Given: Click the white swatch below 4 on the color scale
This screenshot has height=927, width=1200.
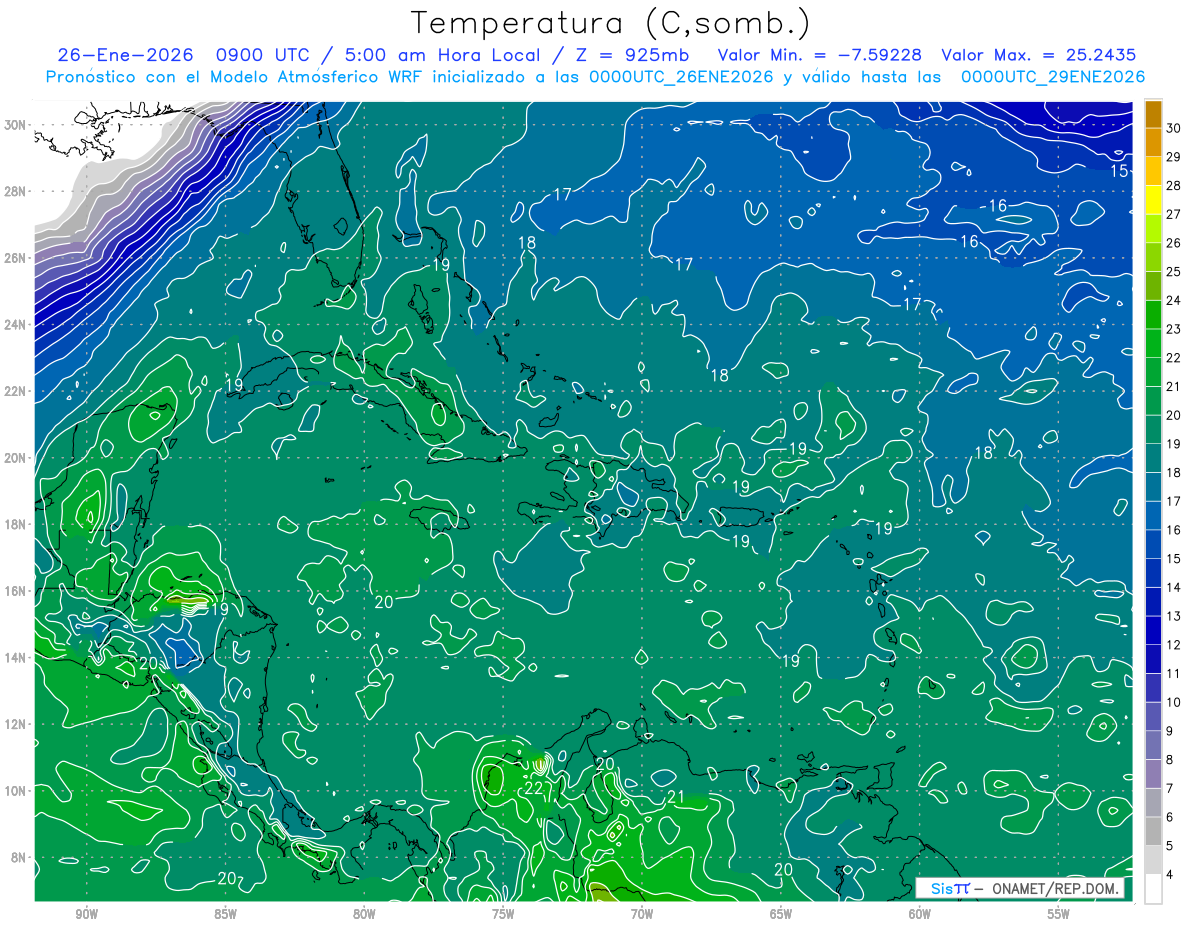Looking at the screenshot, I should (x=1153, y=888).
